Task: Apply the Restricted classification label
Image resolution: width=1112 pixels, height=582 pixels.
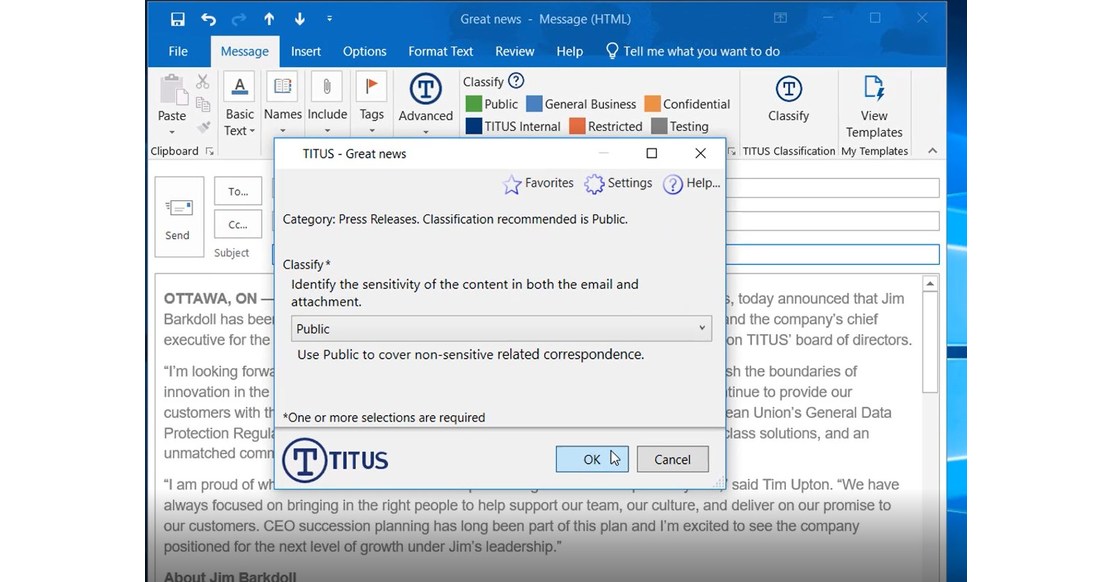Action: click(x=607, y=126)
